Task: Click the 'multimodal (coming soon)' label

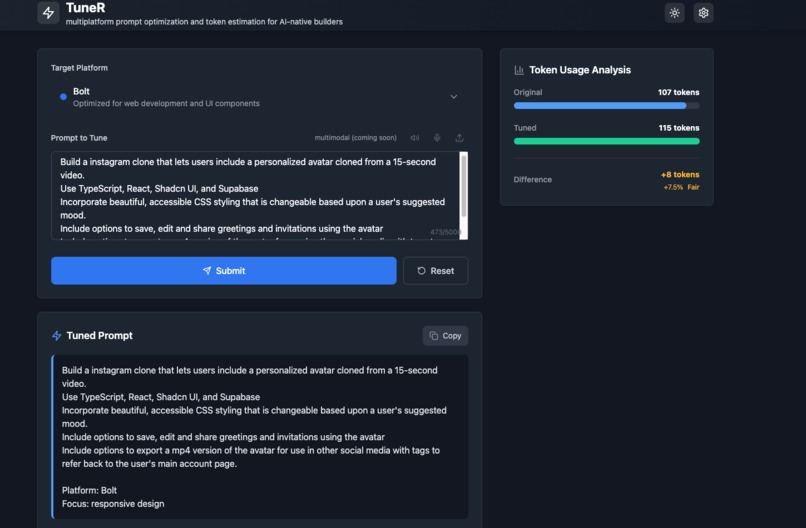Action: coord(356,138)
